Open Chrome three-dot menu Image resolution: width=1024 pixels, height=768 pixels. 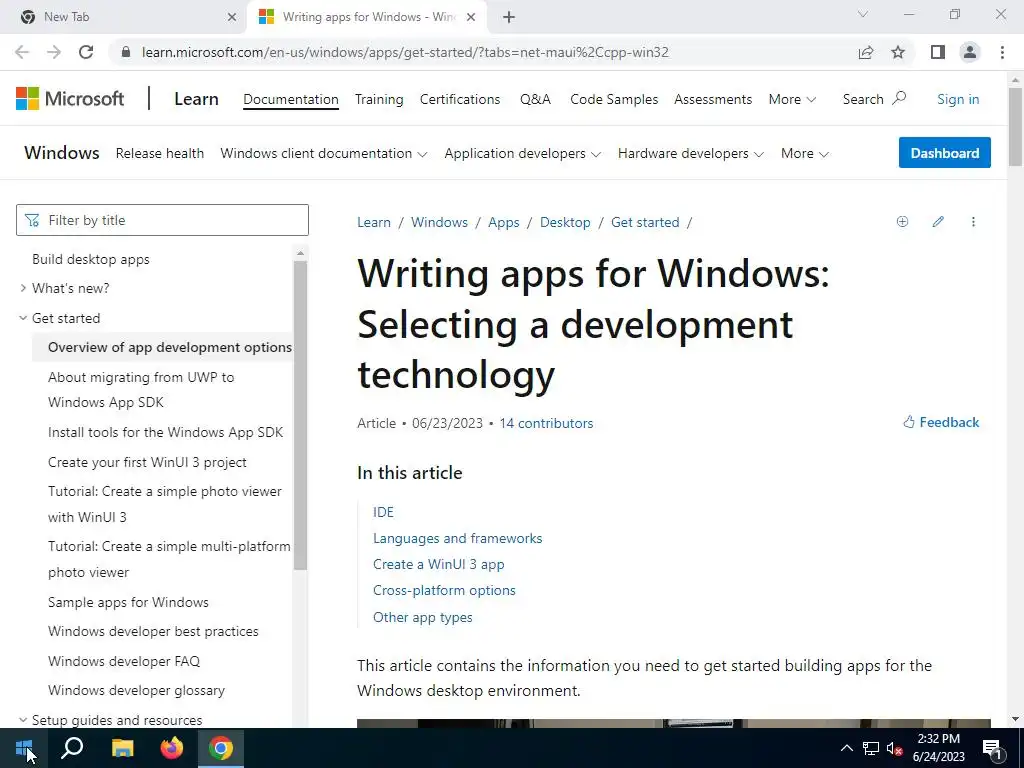coord(1002,52)
